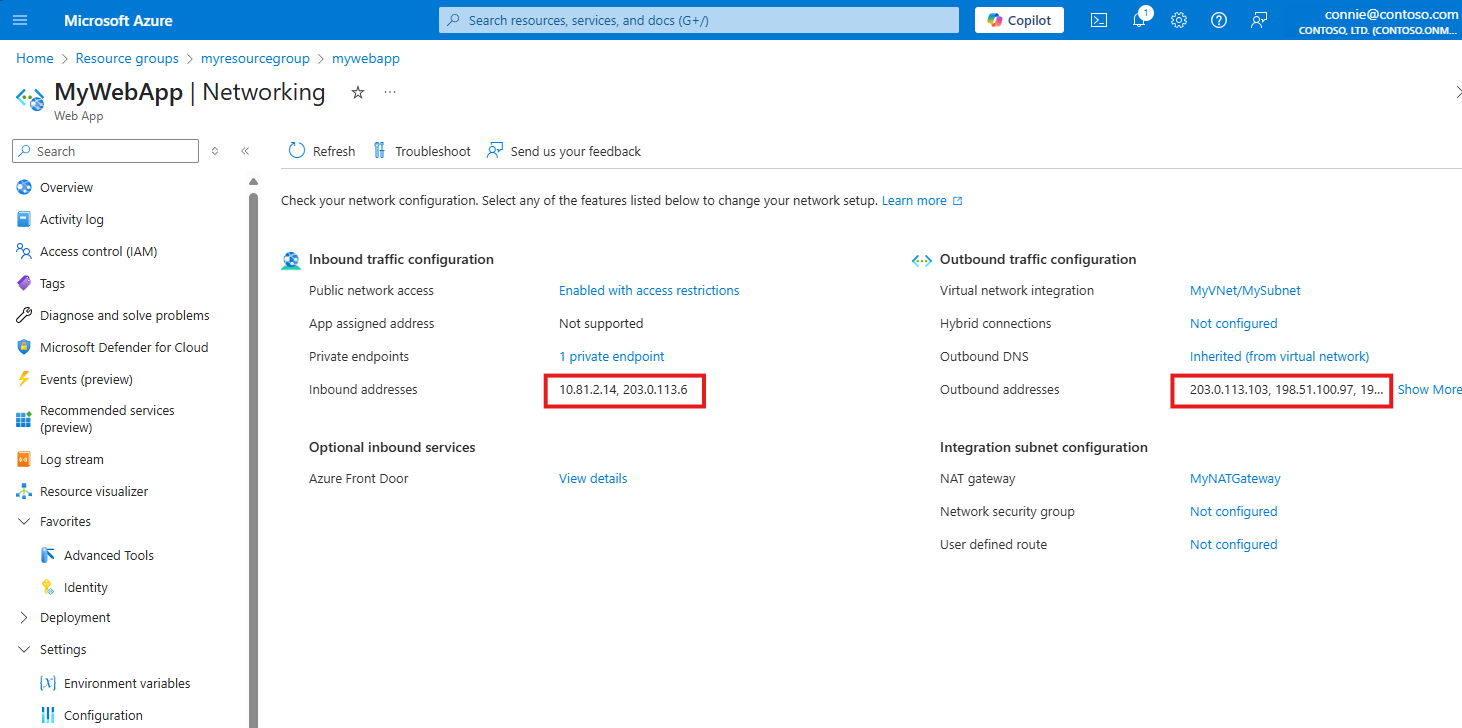
Task: Click the Resource groups breadcrumb
Action: pos(127,58)
